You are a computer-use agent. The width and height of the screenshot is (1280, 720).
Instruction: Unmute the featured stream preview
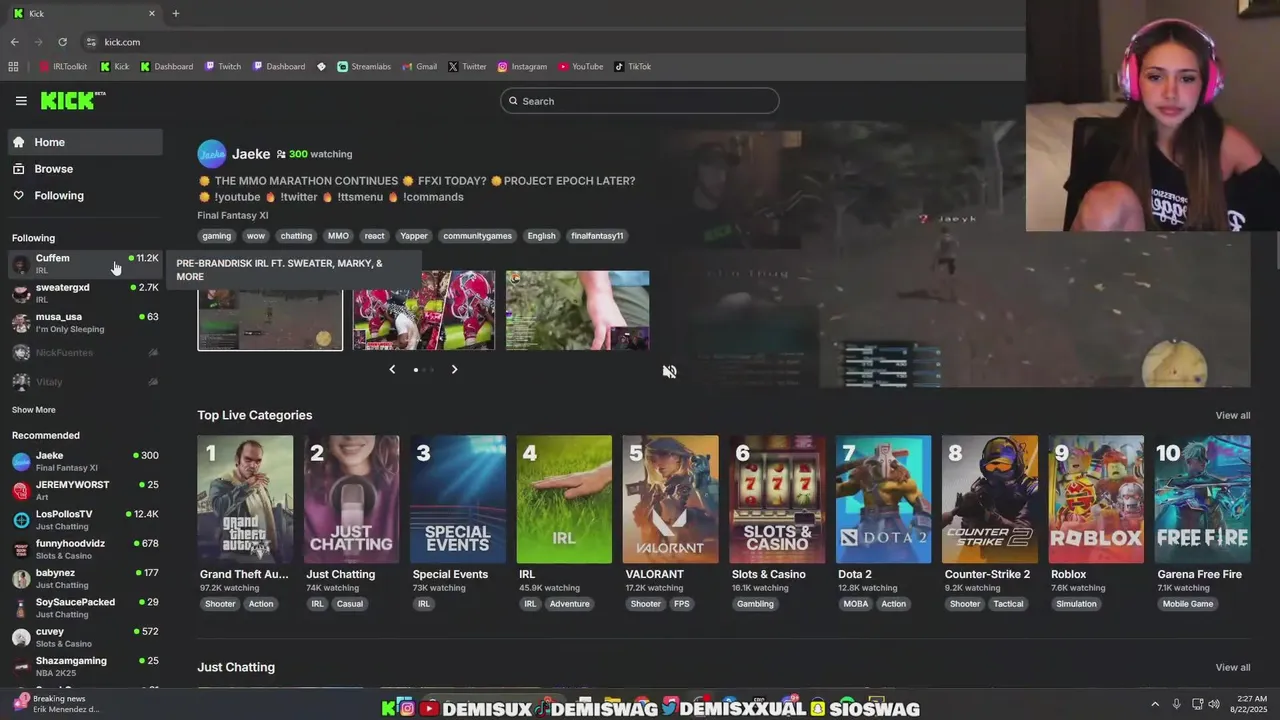click(x=670, y=371)
